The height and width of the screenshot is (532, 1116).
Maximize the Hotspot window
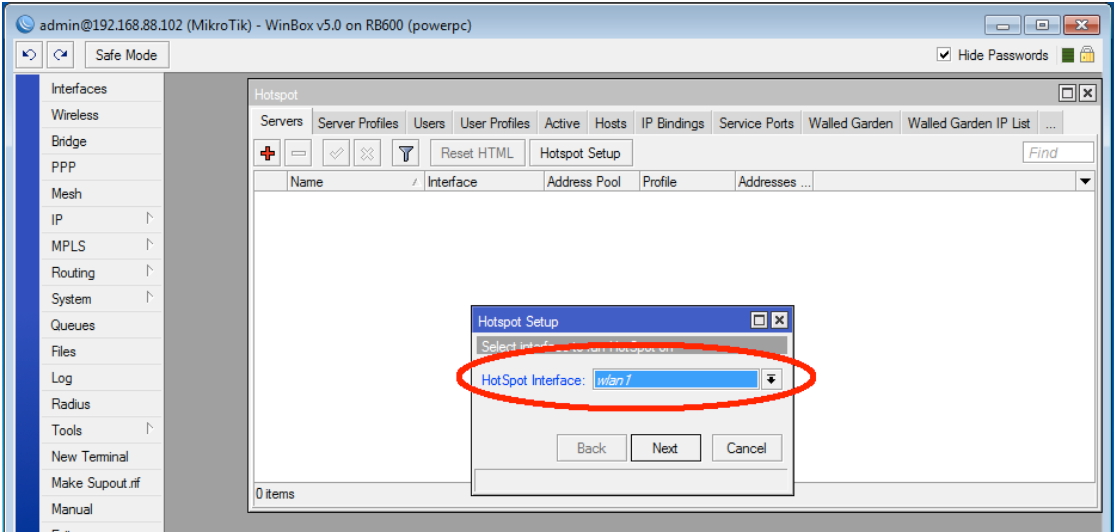point(1068,93)
